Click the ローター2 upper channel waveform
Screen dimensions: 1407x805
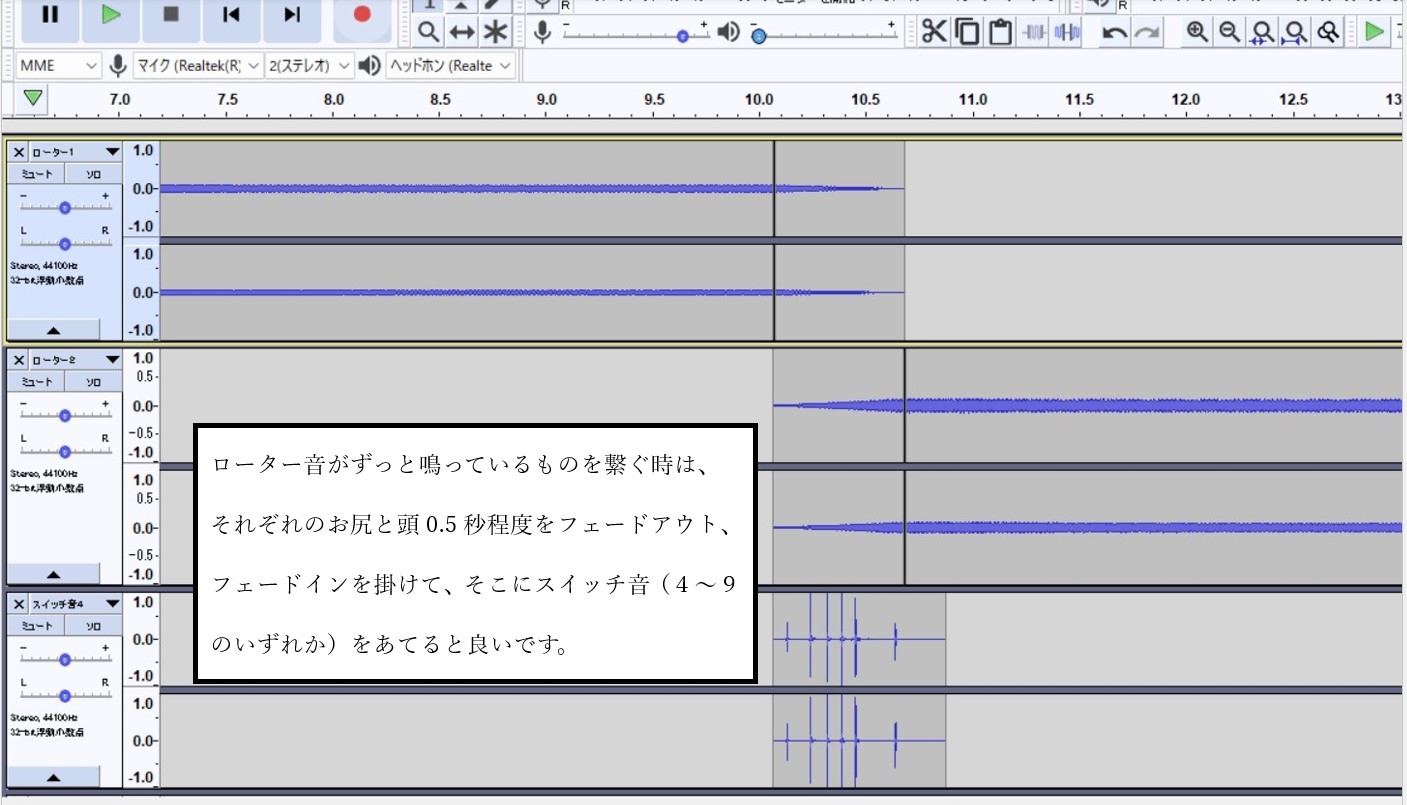tap(1087, 405)
